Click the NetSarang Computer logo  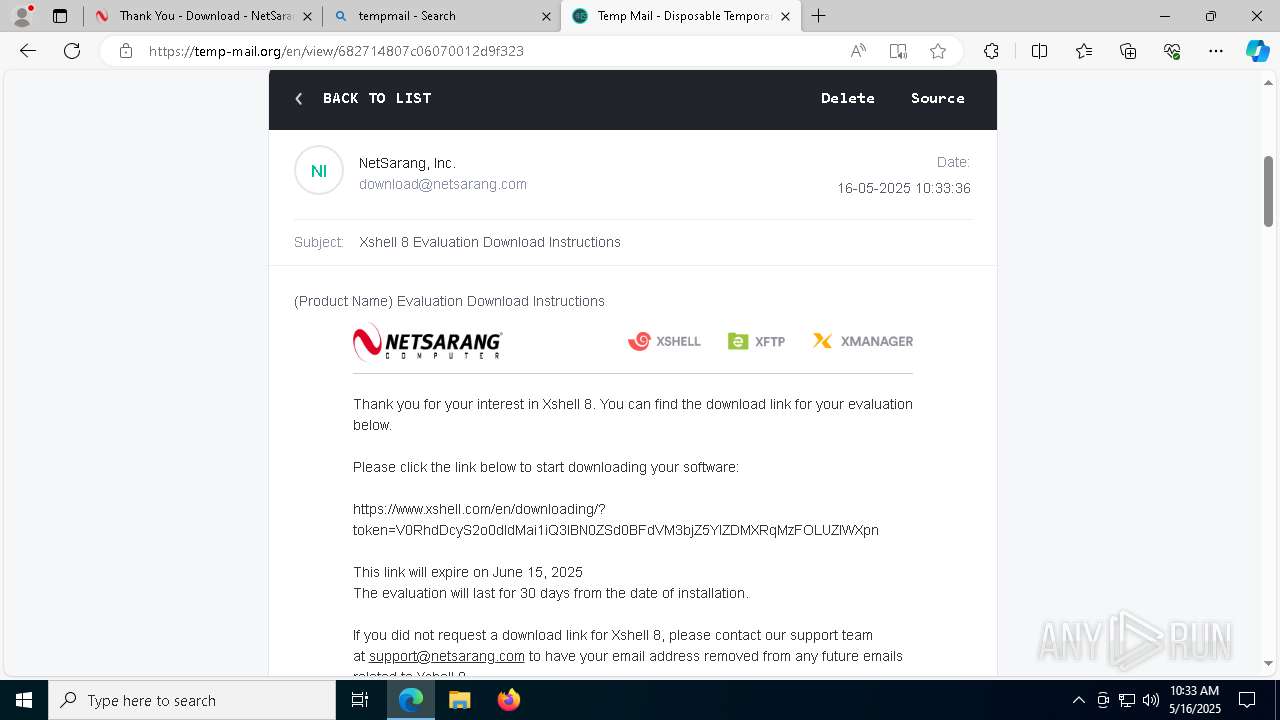(428, 341)
